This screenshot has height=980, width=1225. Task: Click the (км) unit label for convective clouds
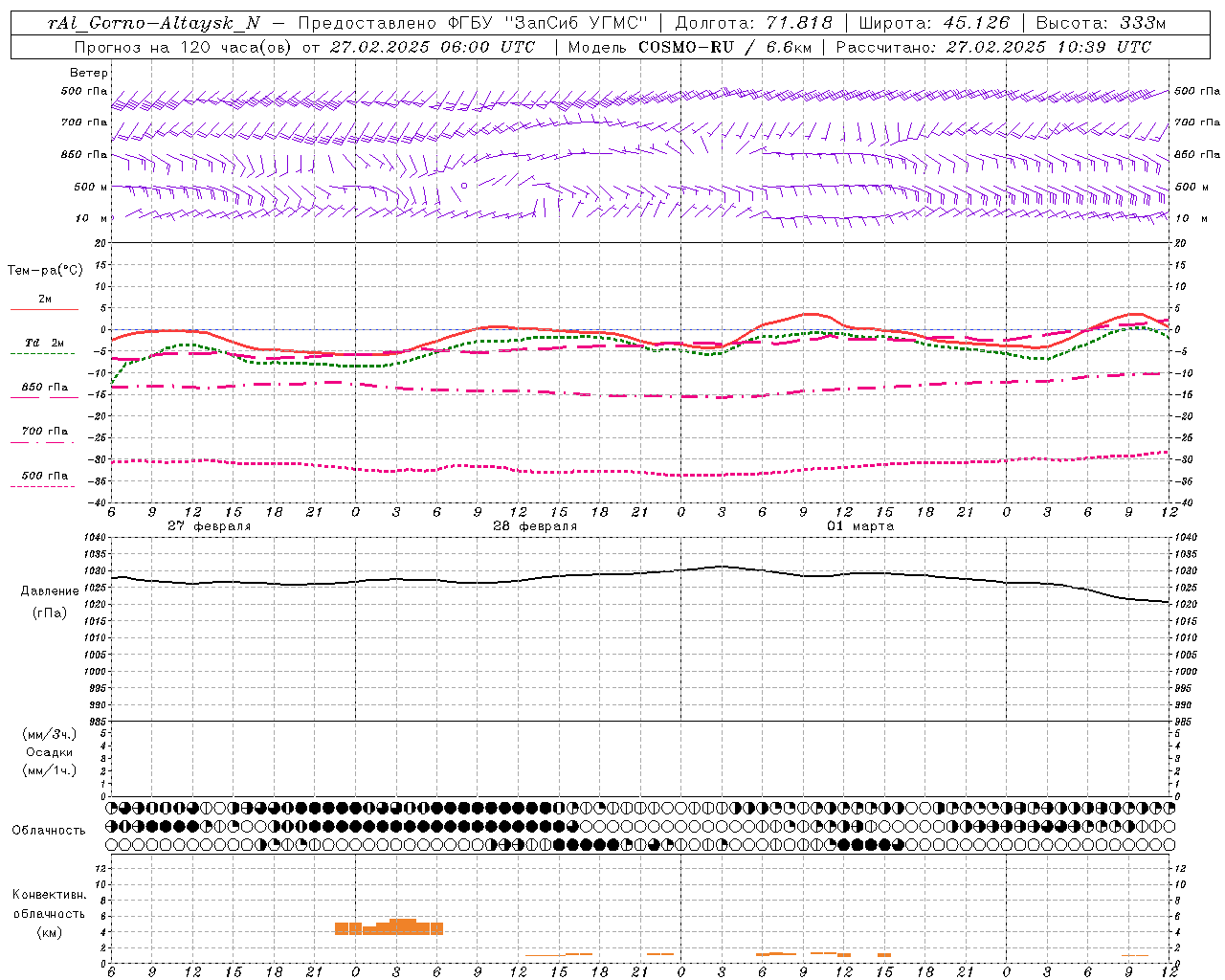point(50,932)
